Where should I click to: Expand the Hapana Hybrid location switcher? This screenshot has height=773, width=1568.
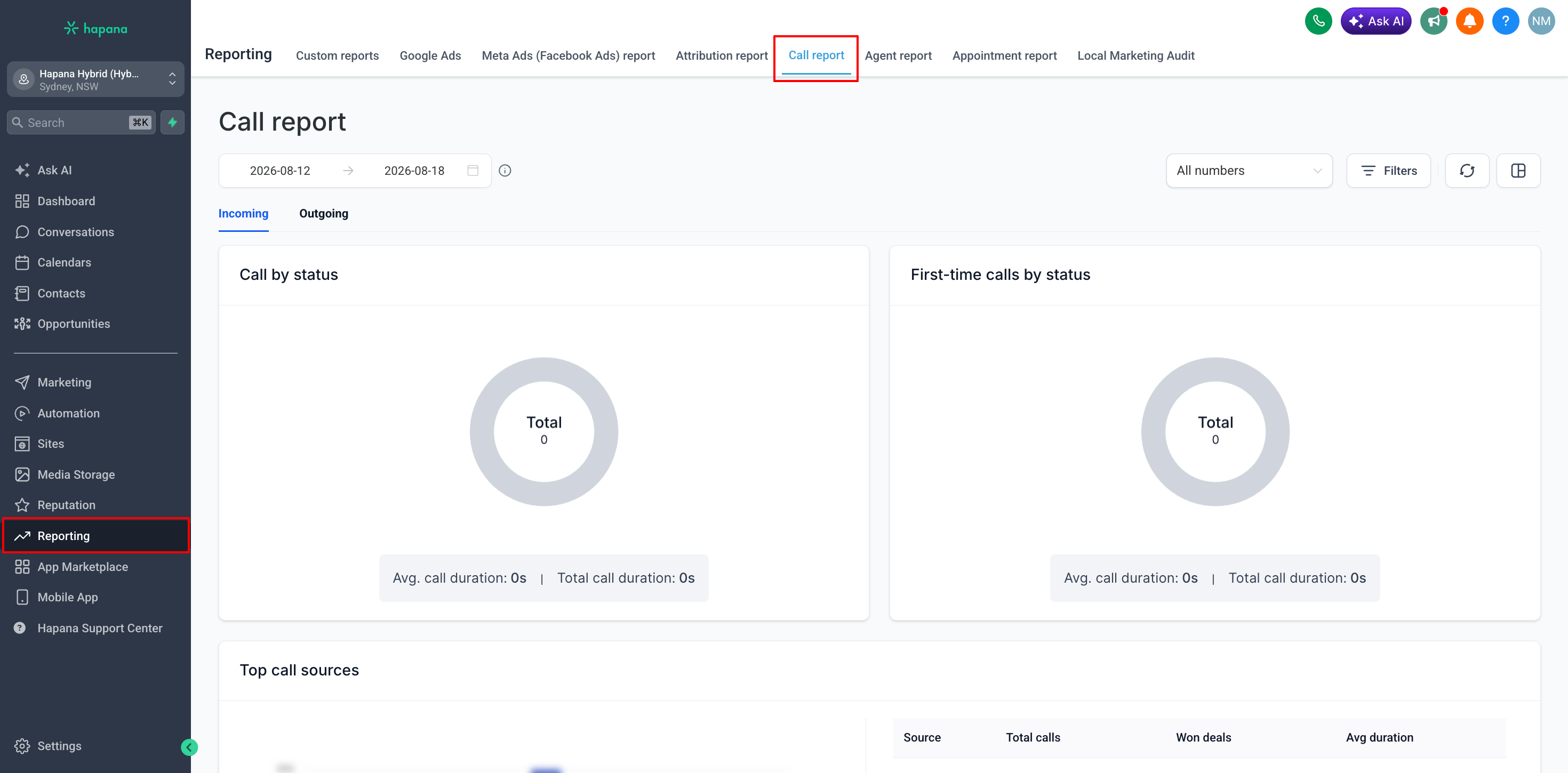(95, 79)
